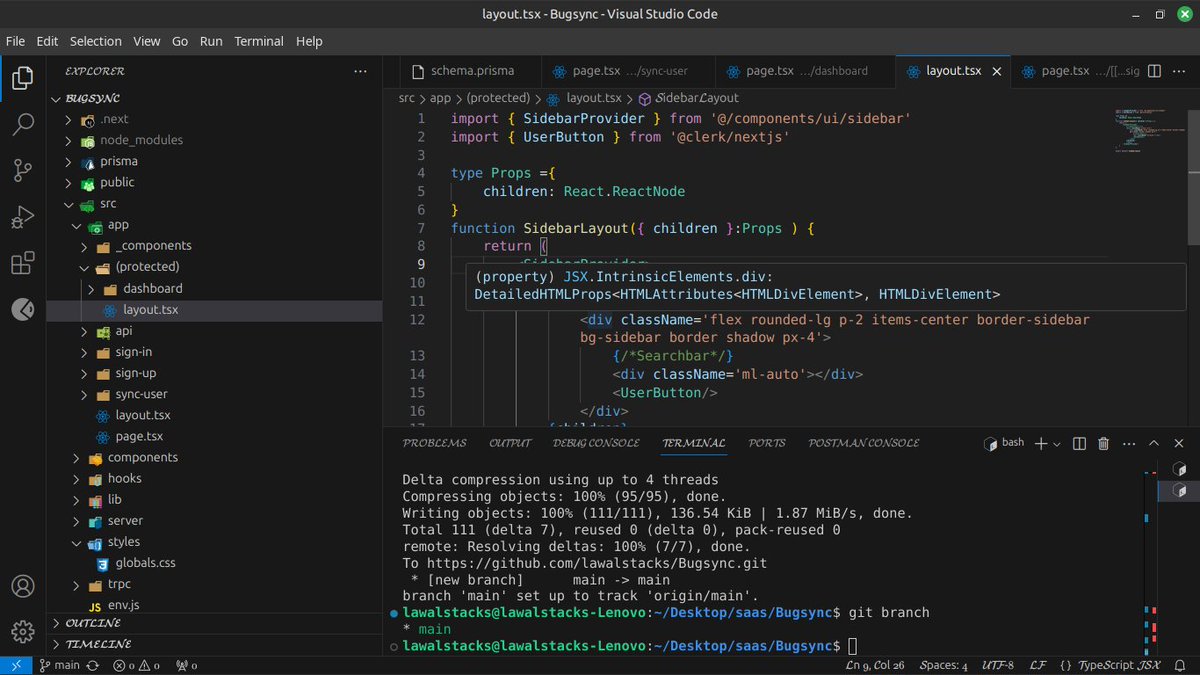Open the Accounts icon in the activity bar
This screenshot has height=675, width=1200.
(x=22, y=587)
